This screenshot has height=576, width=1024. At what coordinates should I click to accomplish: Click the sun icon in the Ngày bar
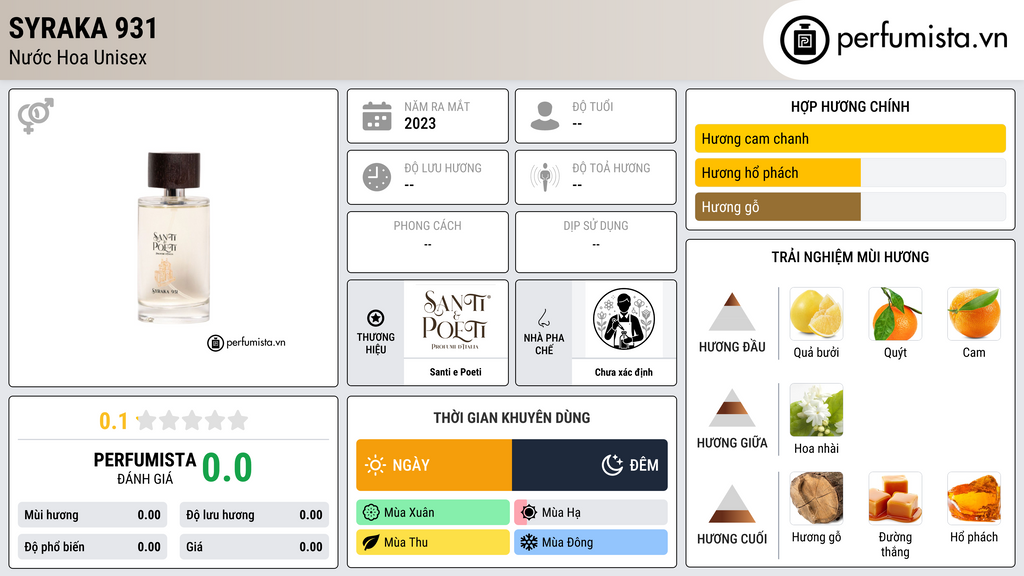click(x=375, y=465)
